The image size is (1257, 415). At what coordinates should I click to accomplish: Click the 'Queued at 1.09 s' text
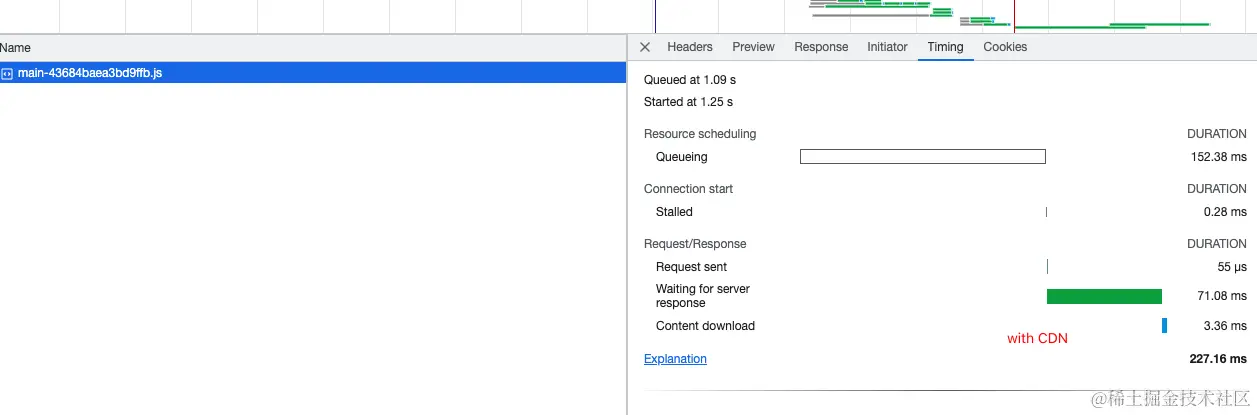click(690, 80)
